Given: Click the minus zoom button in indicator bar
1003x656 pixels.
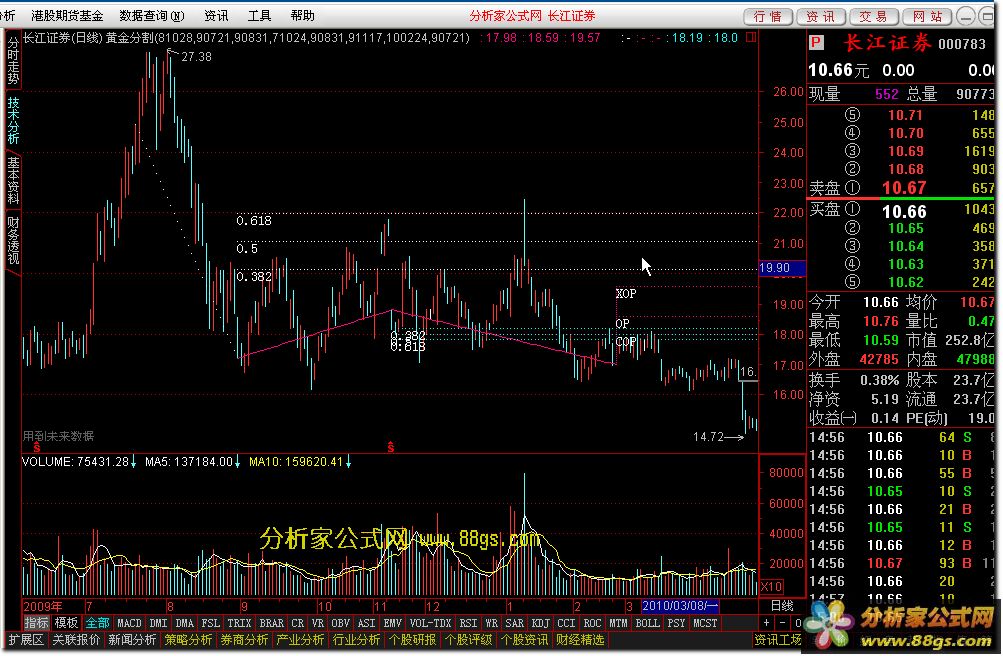Looking at the screenshot, I should click(x=782, y=623).
